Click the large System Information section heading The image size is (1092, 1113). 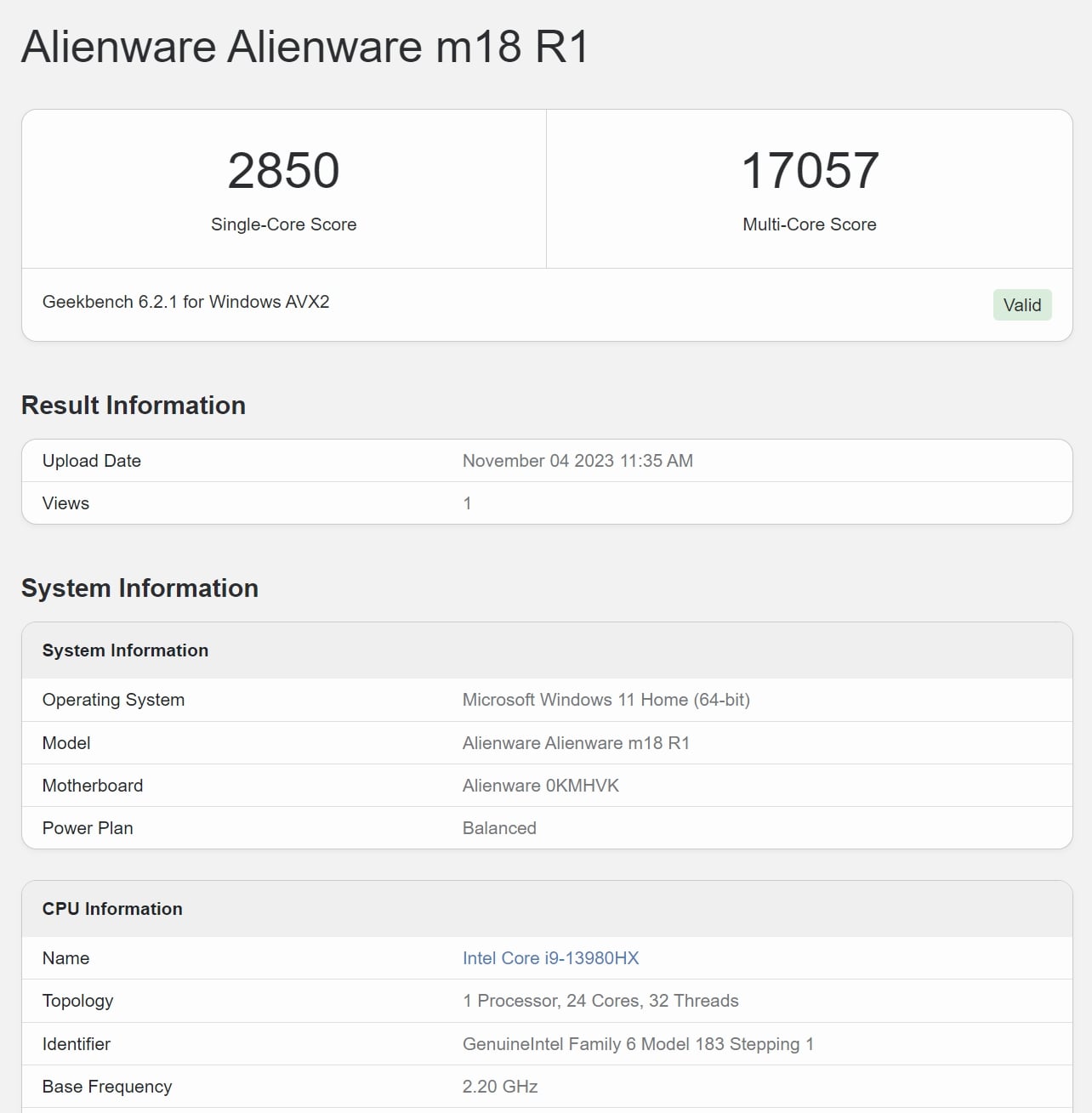(139, 588)
